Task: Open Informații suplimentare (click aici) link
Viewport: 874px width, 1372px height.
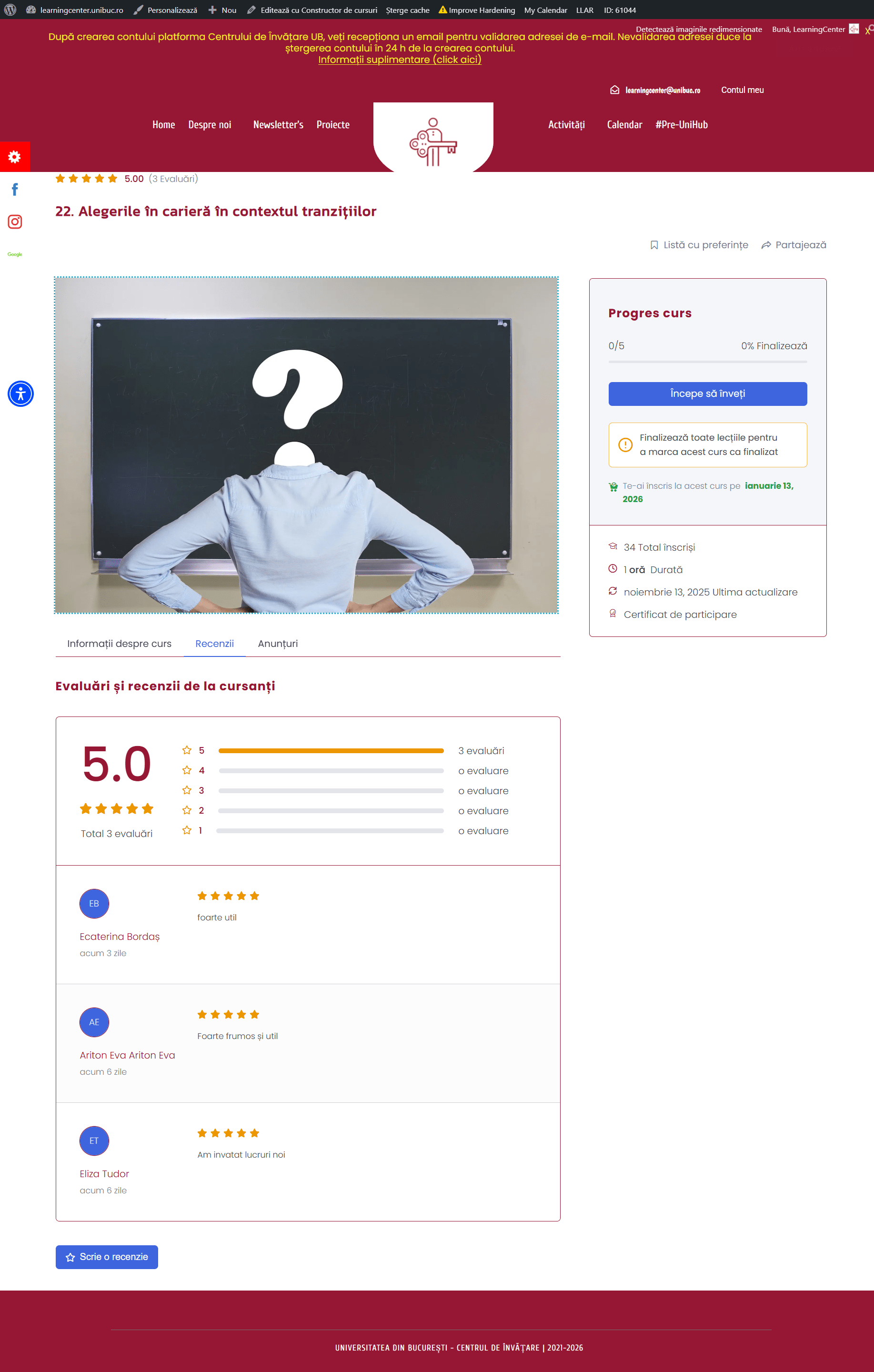Action: point(400,60)
